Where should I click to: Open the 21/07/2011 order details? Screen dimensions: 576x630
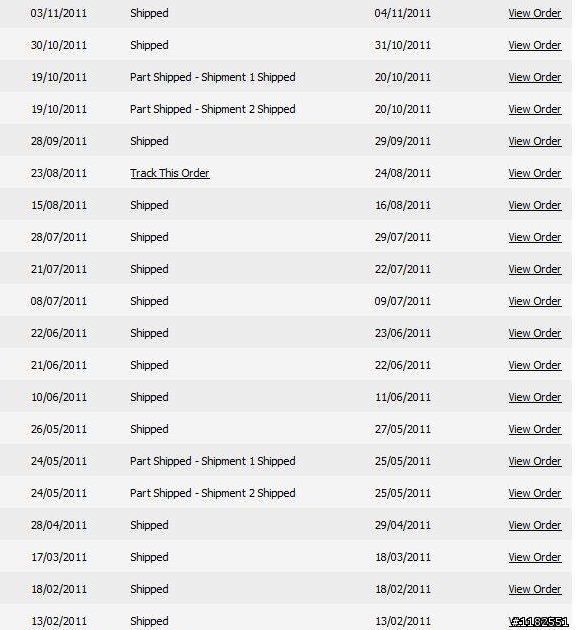point(535,269)
